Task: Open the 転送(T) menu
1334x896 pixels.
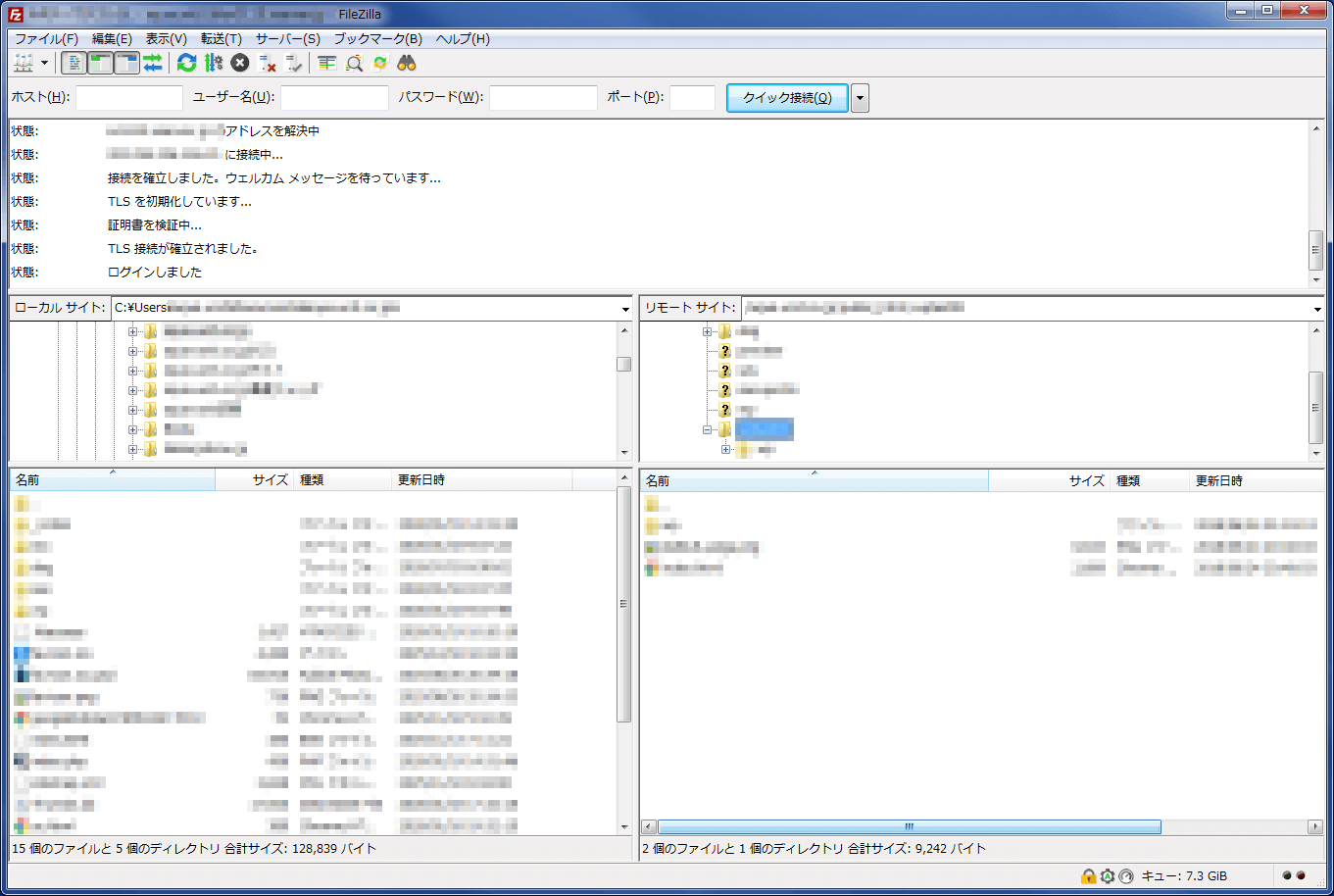Action: [221, 39]
